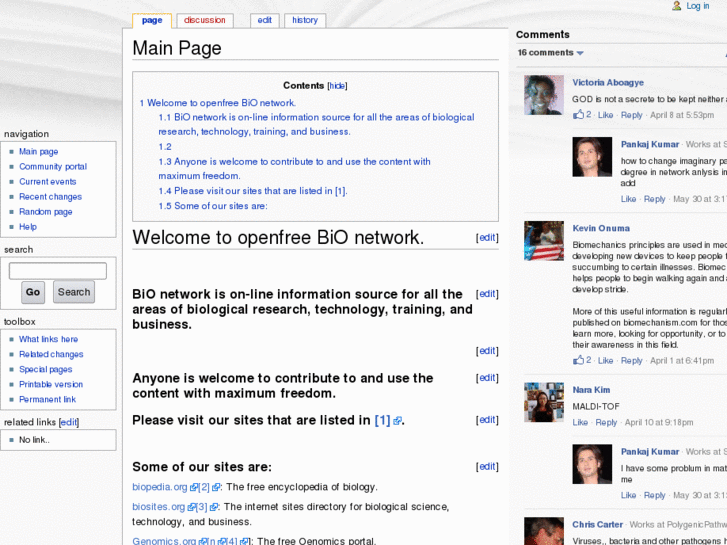This screenshot has width=727, height=545.
Task: Jump to contents item 1.3 Anyone is welcome
Action: pos(294,169)
